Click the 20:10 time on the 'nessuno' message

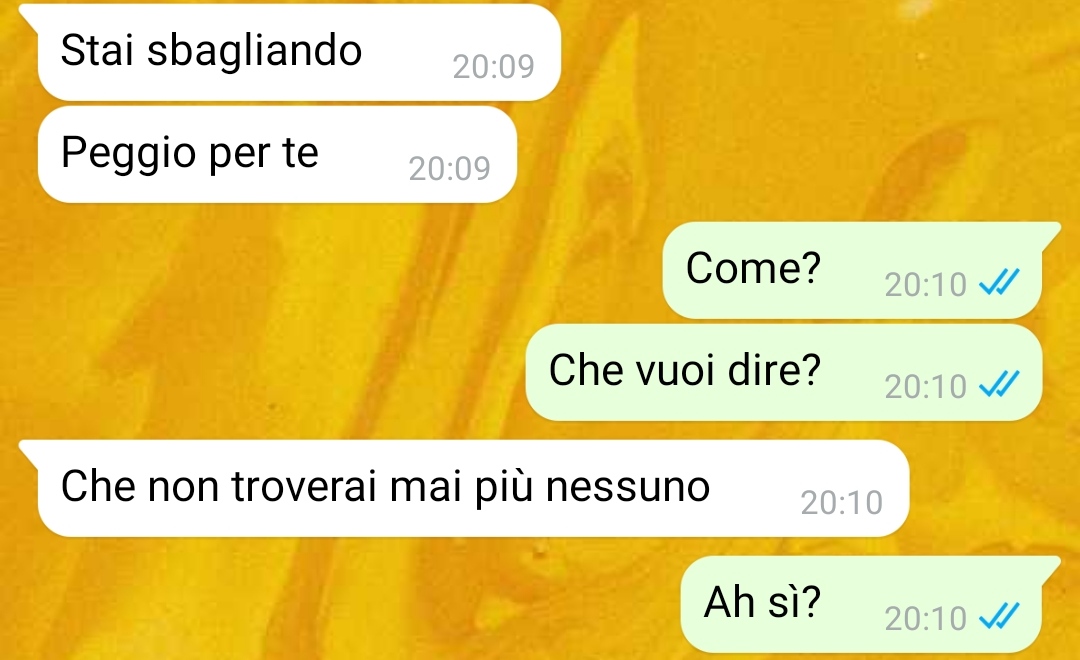tap(842, 503)
